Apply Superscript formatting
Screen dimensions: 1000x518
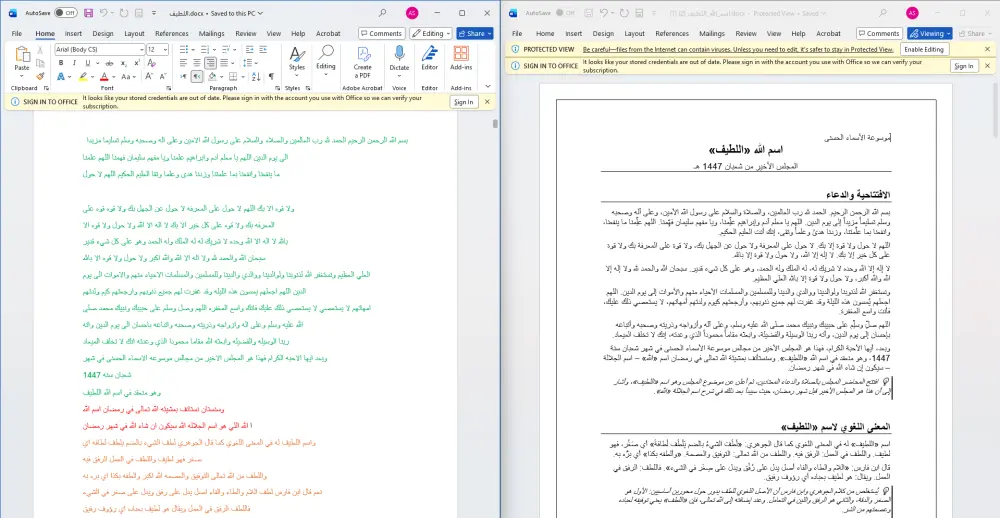click(136, 63)
